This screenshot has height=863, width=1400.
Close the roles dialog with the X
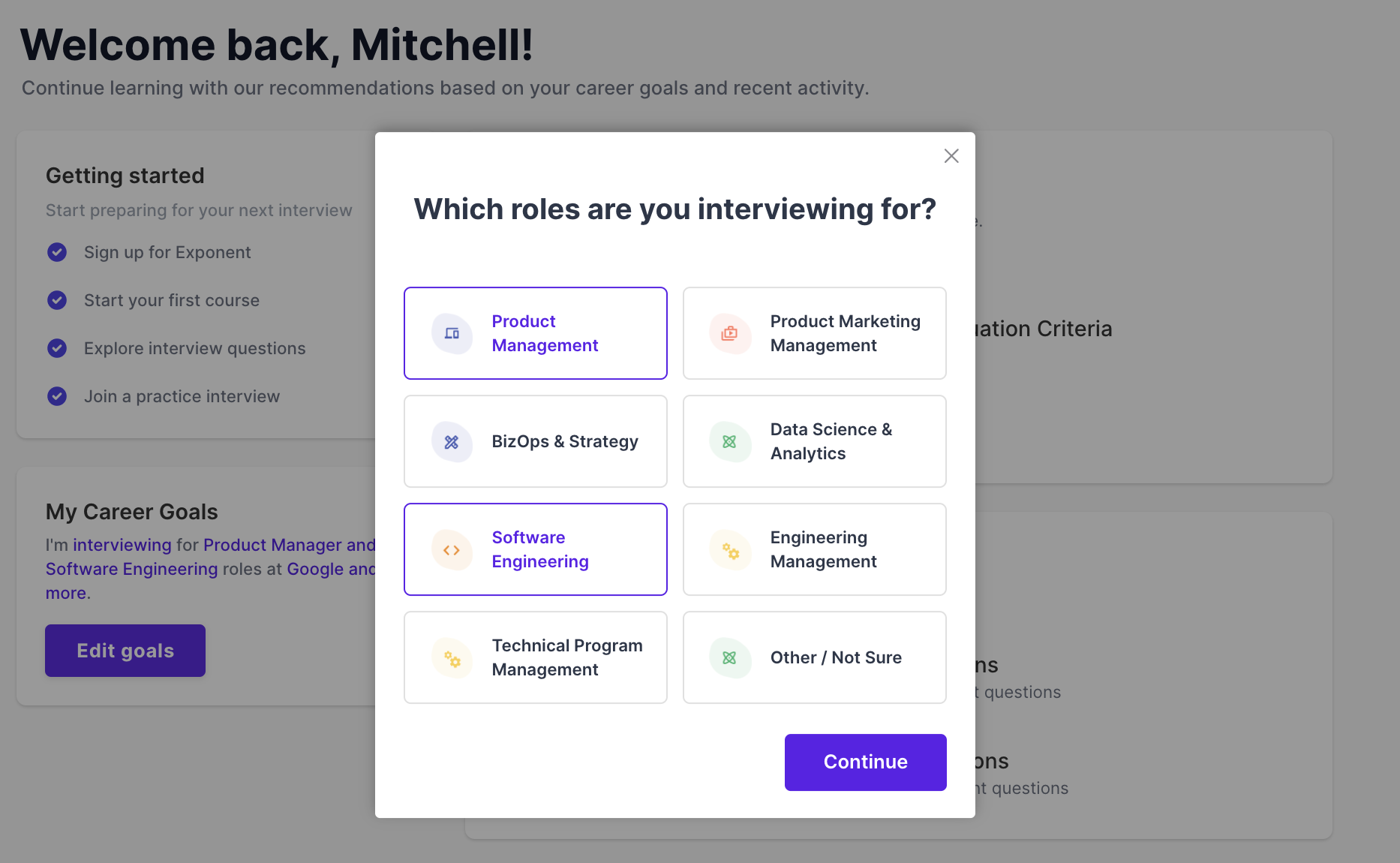(951, 156)
